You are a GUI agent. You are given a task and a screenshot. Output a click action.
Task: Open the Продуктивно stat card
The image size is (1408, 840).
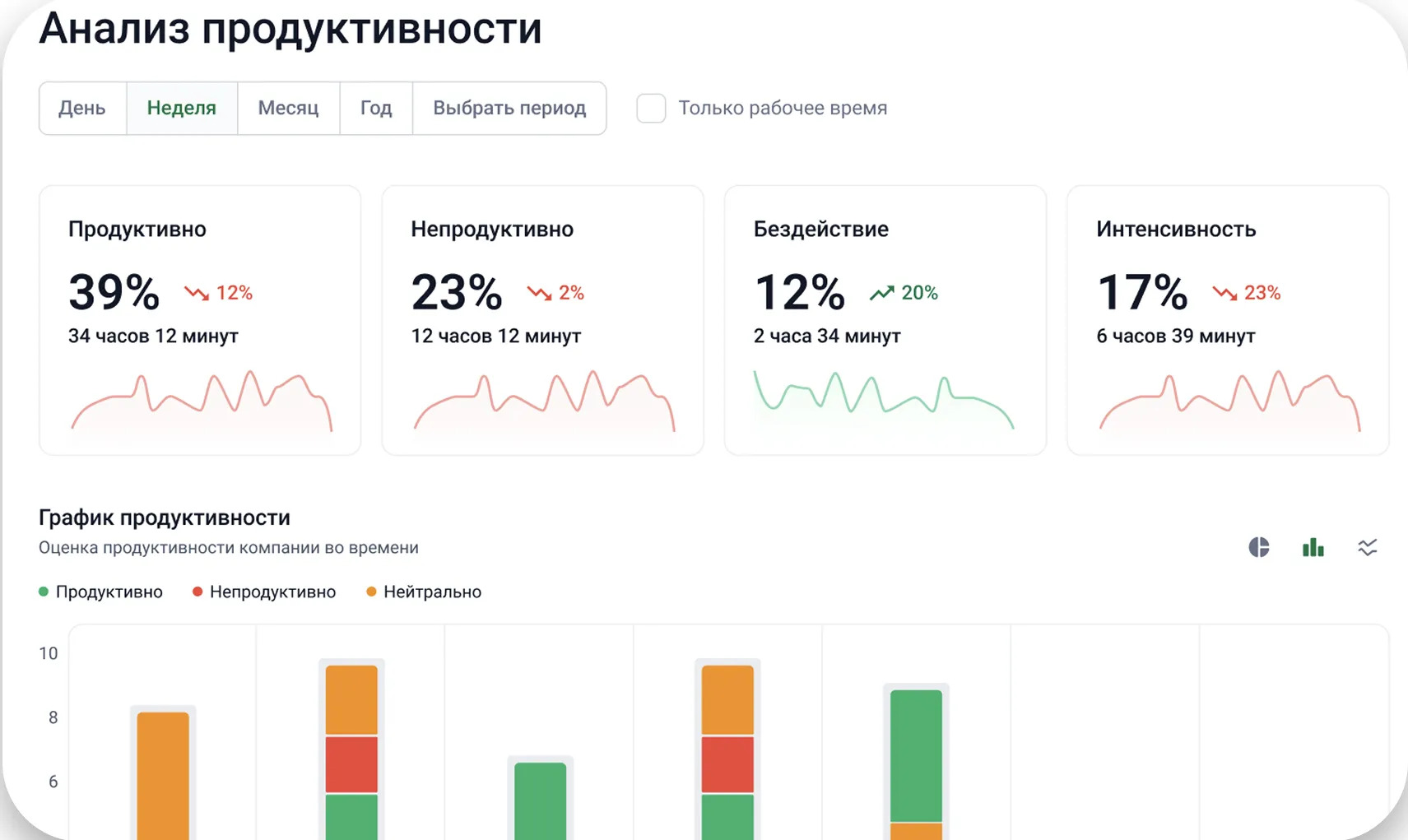pos(200,320)
